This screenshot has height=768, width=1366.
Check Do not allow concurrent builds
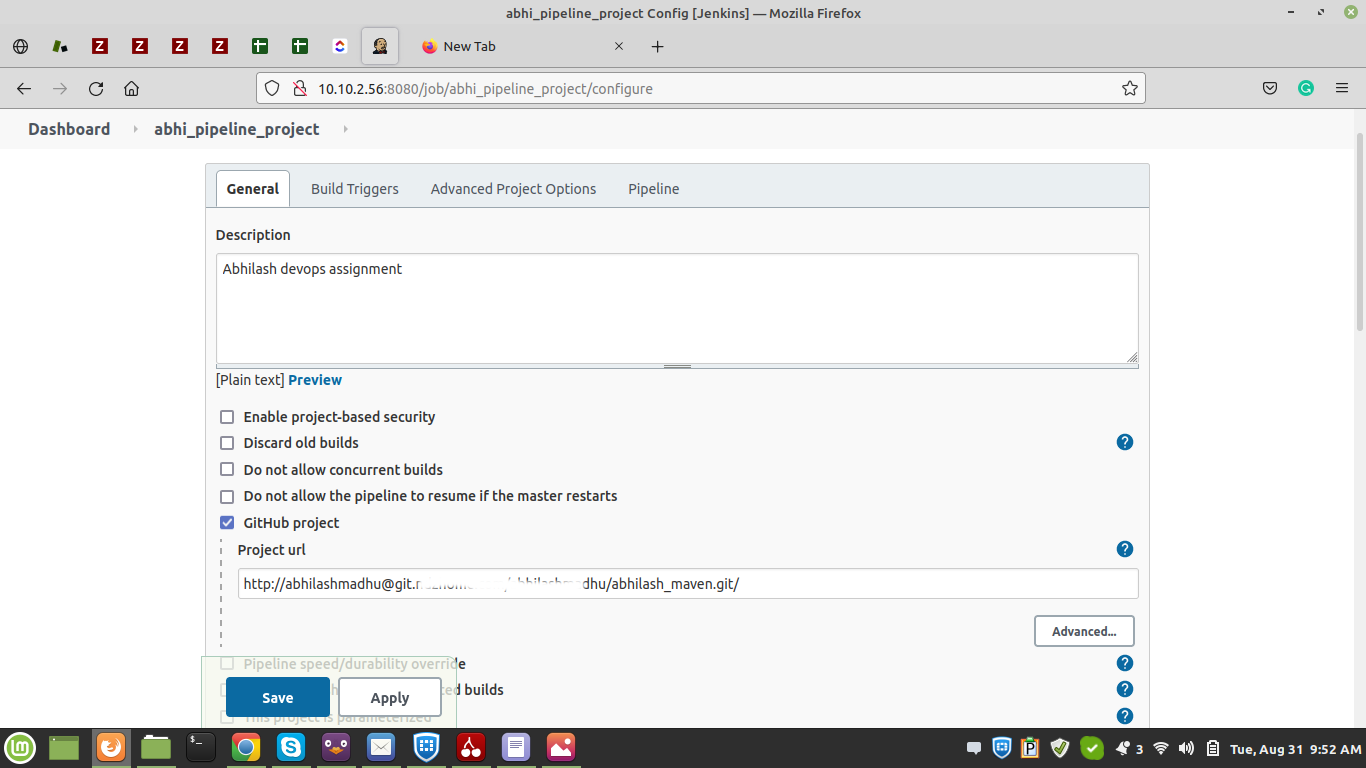click(x=227, y=470)
